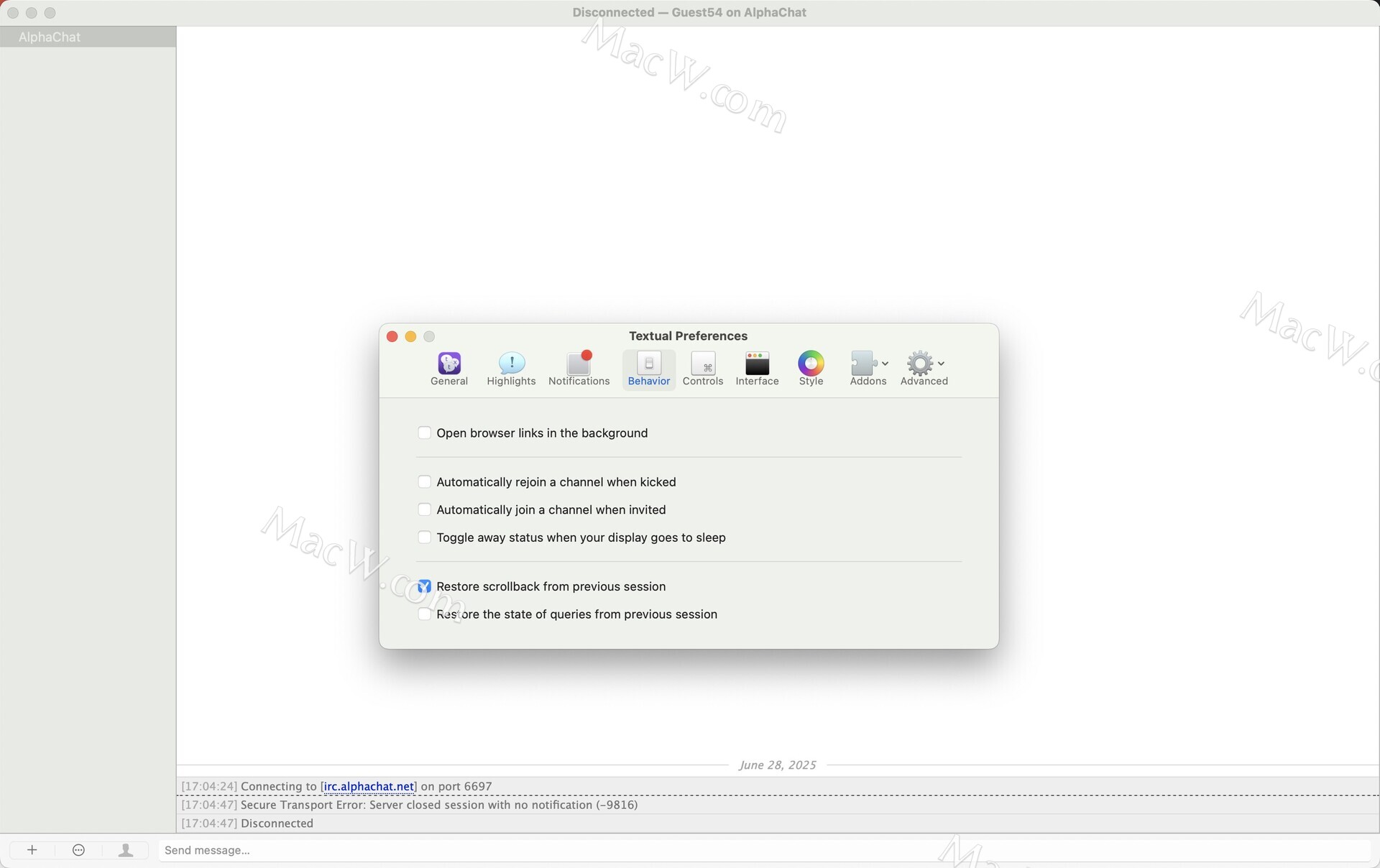
Task: Enable toggle away status on display sleep
Action: pyautogui.click(x=424, y=537)
